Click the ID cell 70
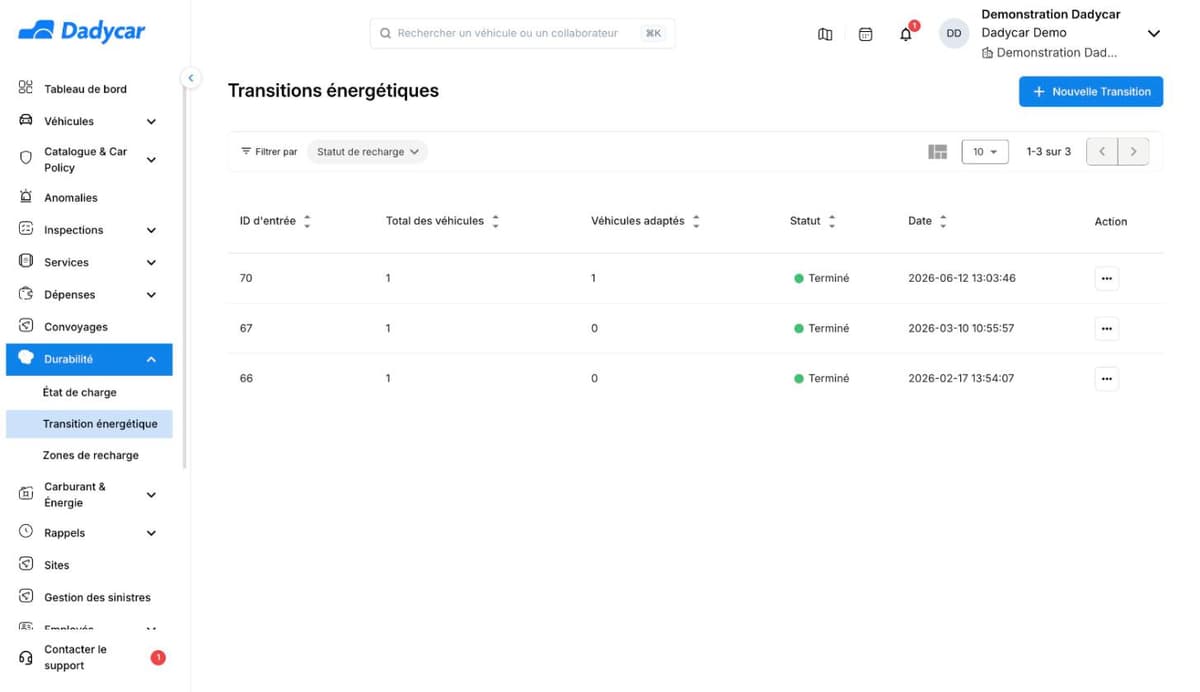Screen dimensions: 1200x692 [x=246, y=278]
